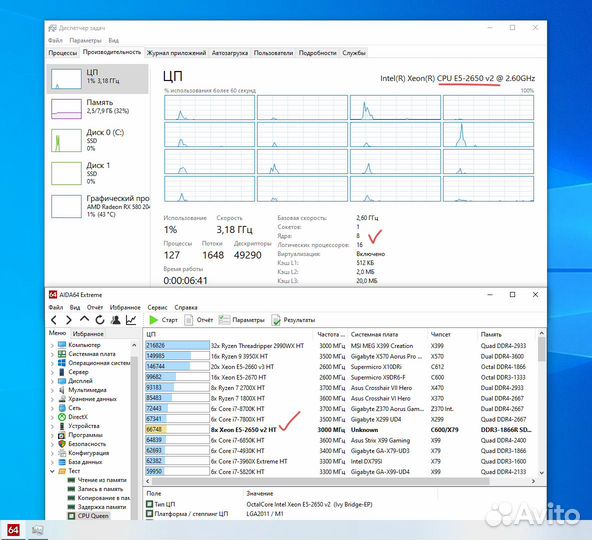Expand the Компьютер tree node chevron
The height and width of the screenshot is (540, 592).
(x=52, y=345)
